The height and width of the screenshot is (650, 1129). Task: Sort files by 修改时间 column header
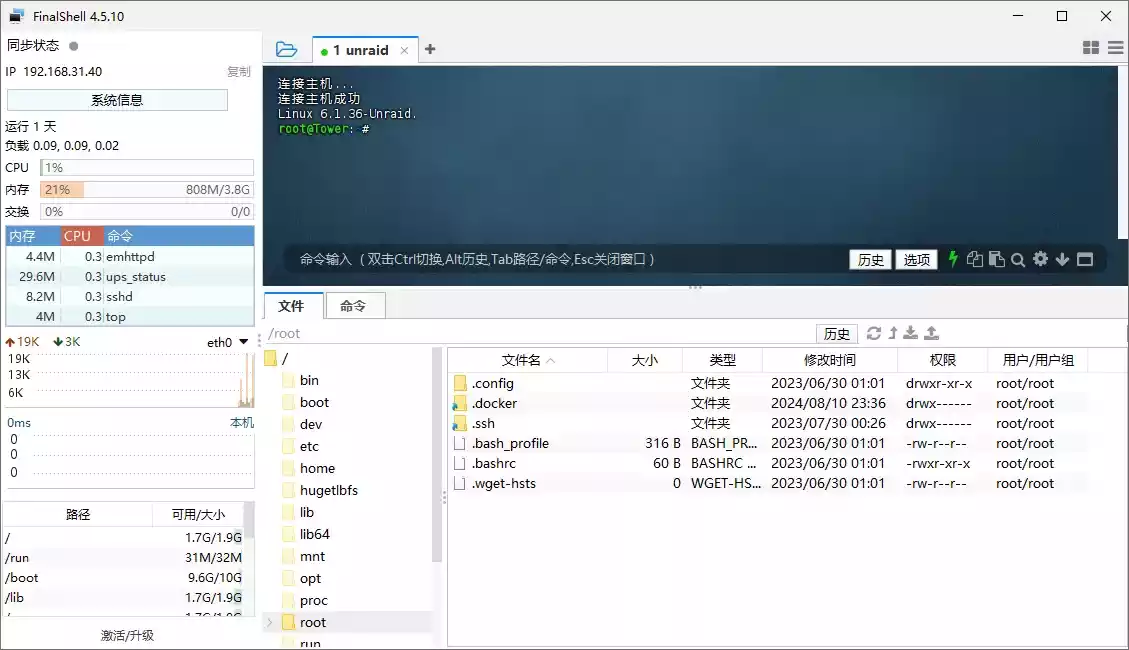pyautogui.click(x=829, y=360)
